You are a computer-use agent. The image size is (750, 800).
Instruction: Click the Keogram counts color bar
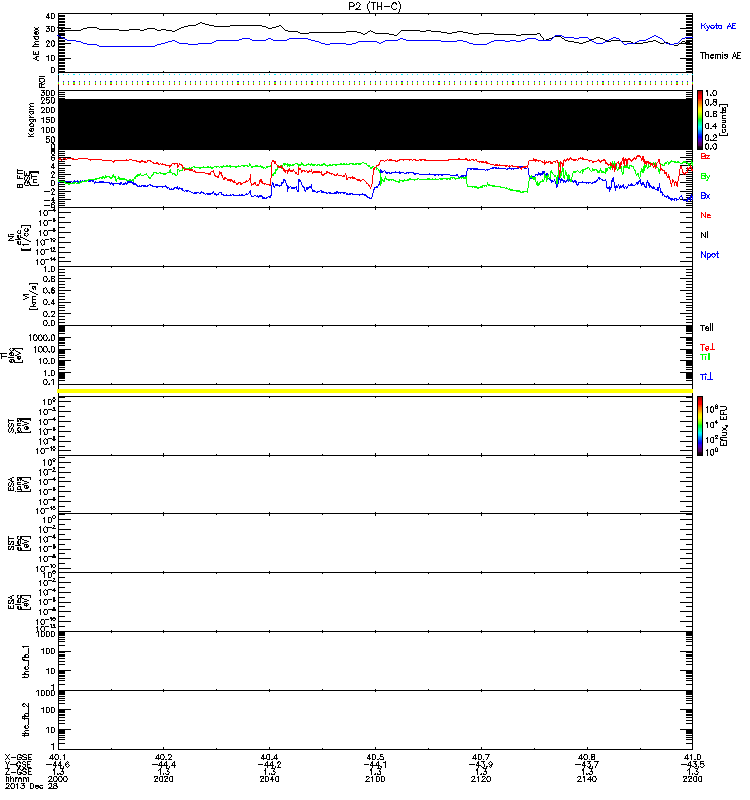(x=701, y=119)
